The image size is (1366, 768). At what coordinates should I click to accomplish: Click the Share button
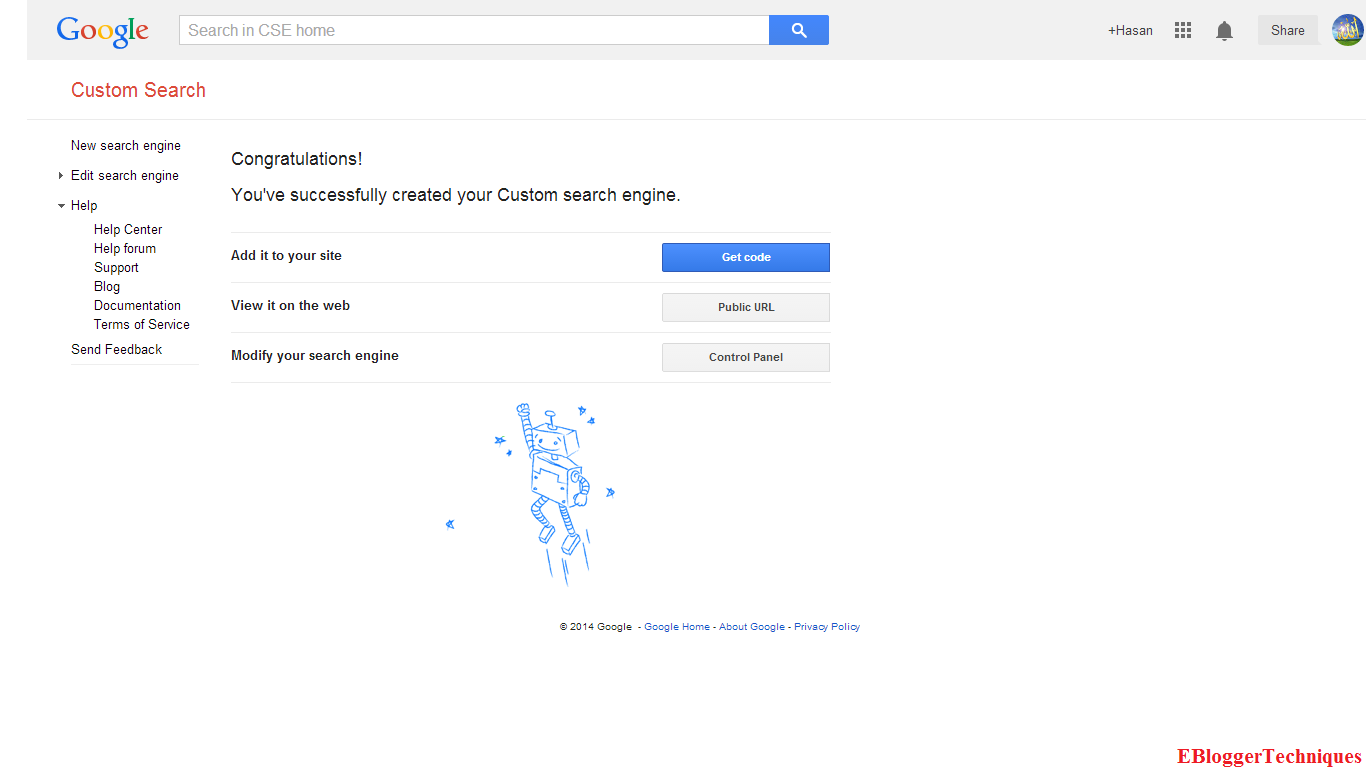point(1287,30)
